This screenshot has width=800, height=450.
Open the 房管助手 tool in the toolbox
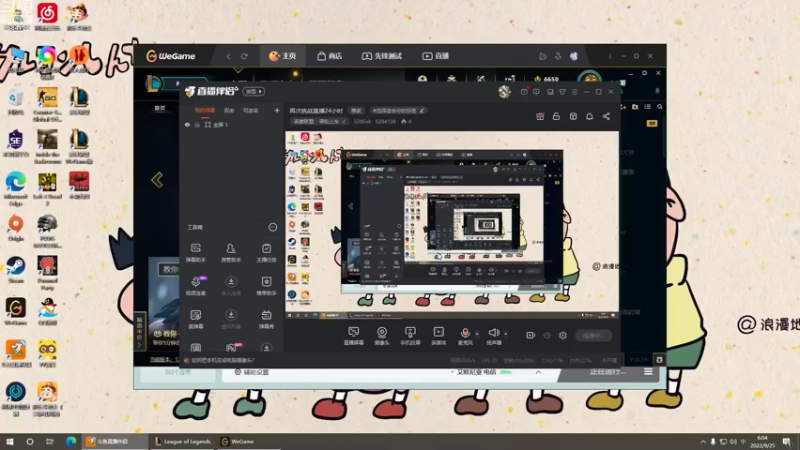pos(231,253)
